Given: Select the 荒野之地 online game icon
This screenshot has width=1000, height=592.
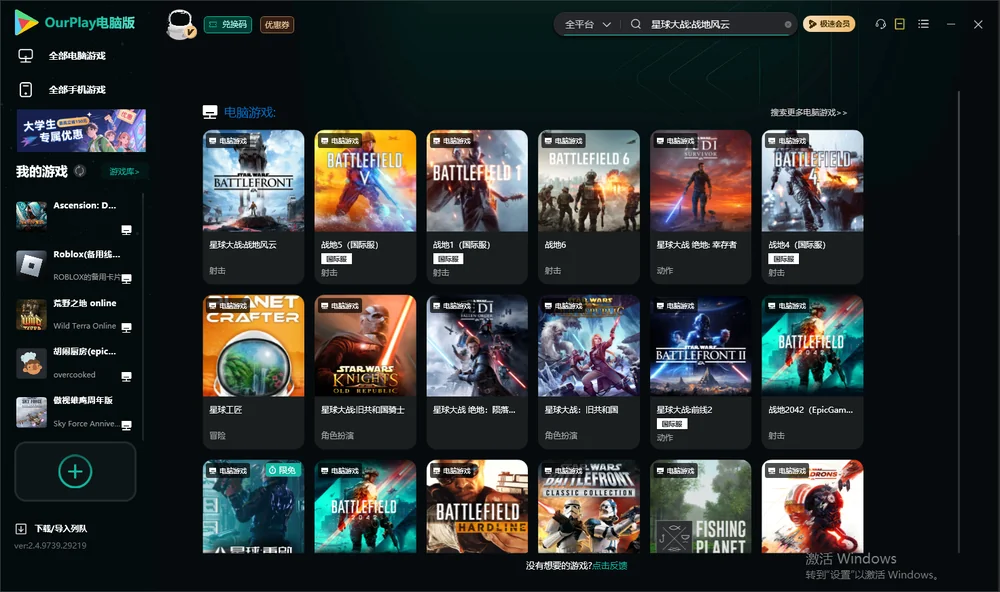Looking at the screenshot, I should [31, 314].
